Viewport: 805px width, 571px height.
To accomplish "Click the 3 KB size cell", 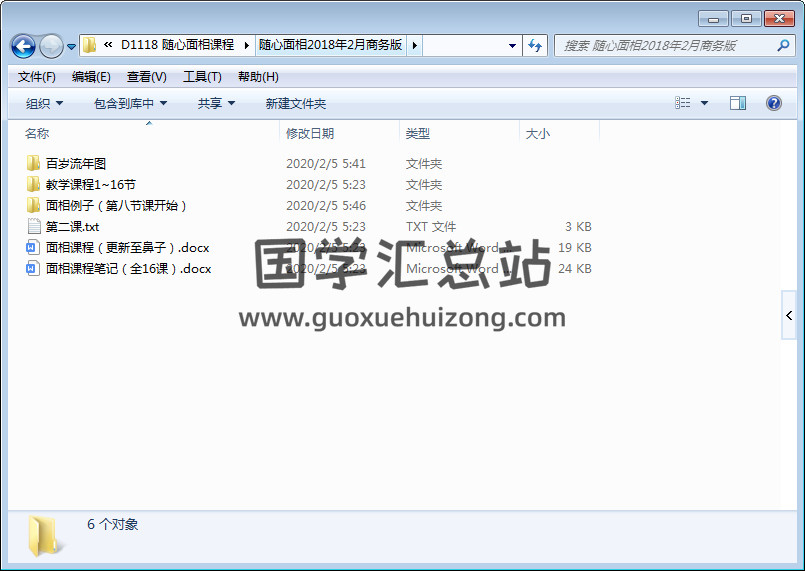I will [578, 227].
